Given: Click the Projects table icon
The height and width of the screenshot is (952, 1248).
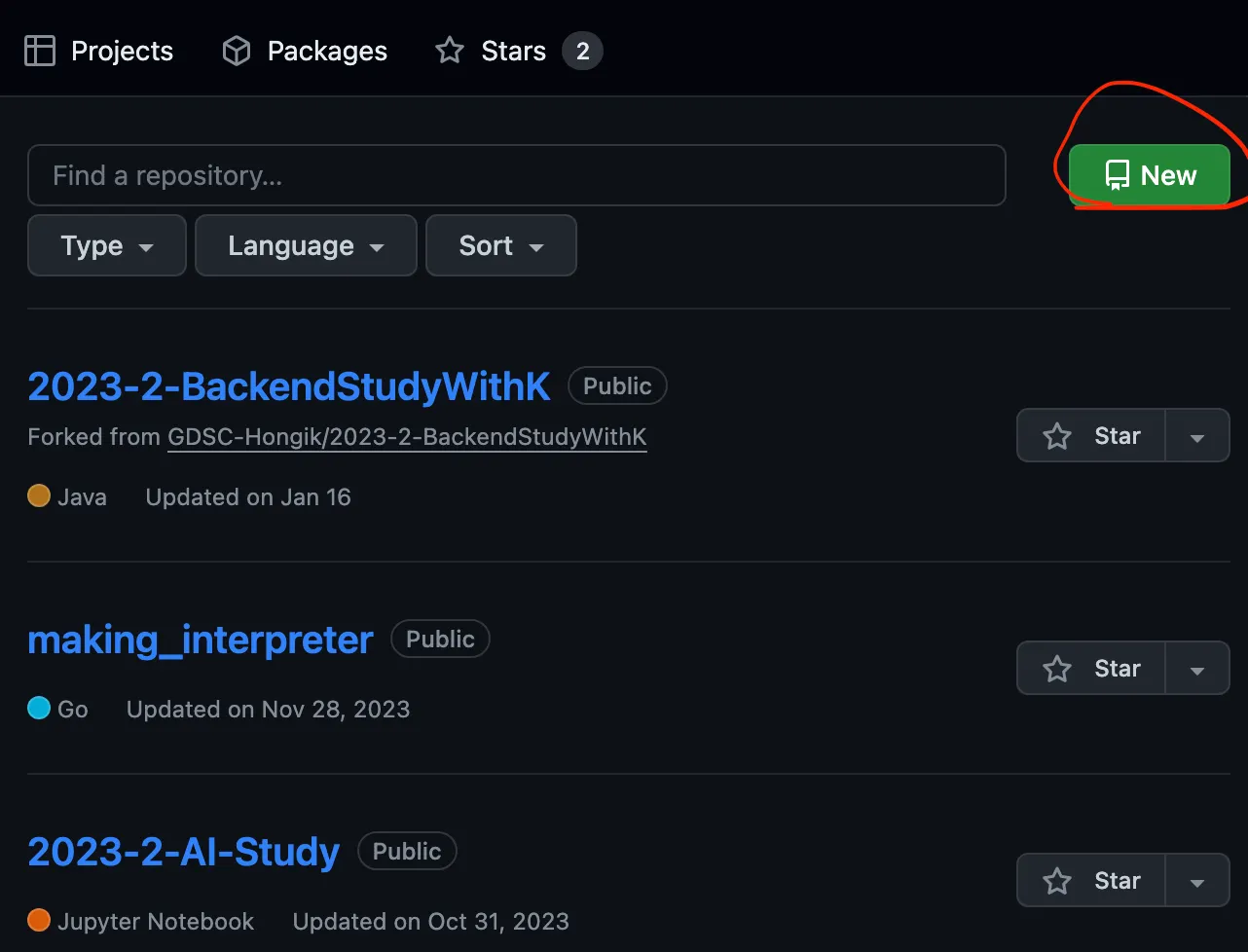Looking at the screenshot, I should [x=39, y=51].
